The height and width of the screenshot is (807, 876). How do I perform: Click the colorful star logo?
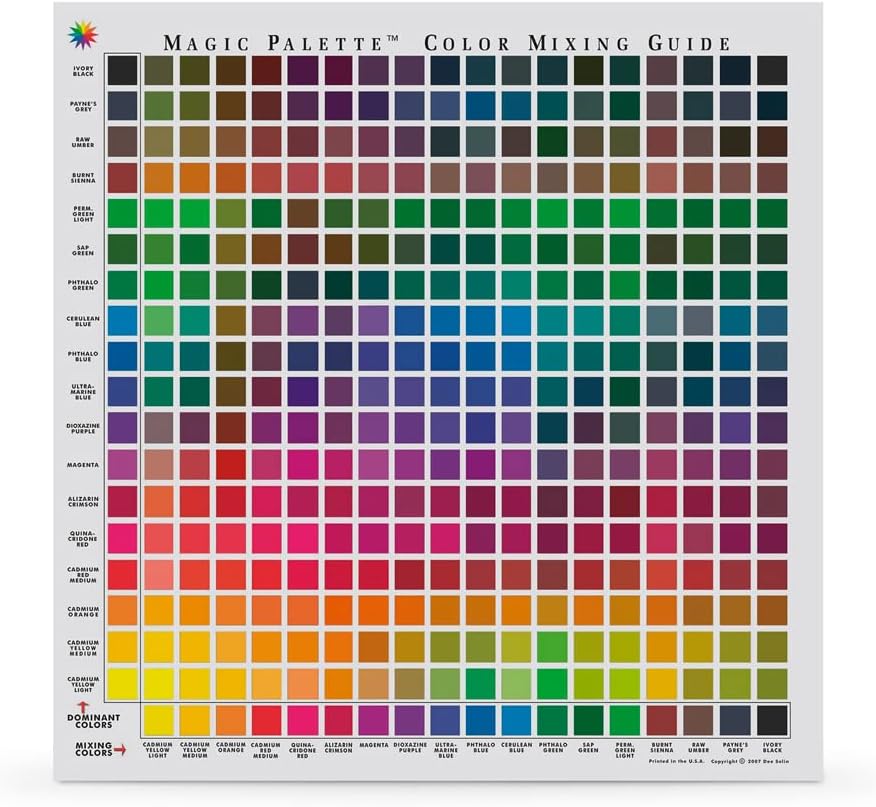click(82, 35)
